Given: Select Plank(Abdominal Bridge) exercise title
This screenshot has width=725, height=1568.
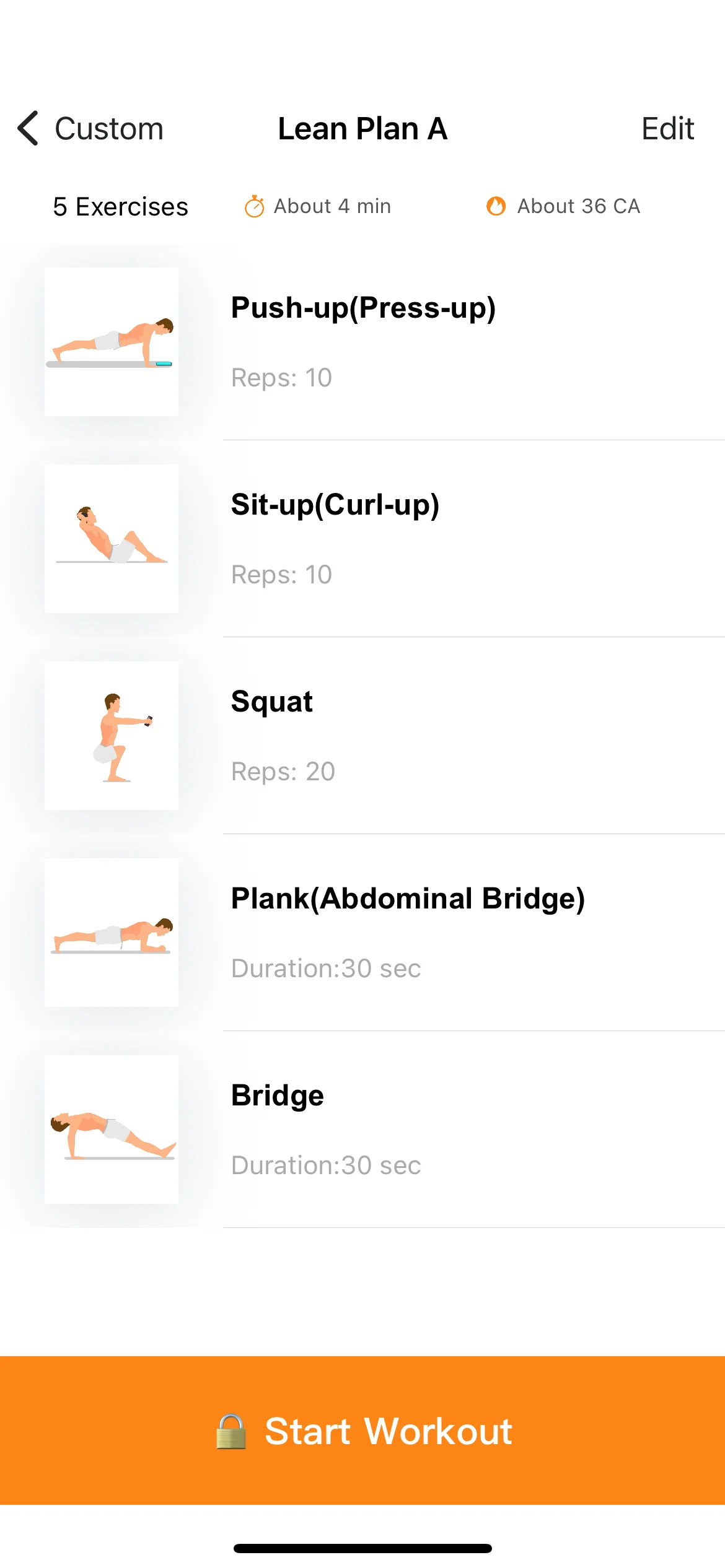Looking at the screenshot, I should point(408,899).
